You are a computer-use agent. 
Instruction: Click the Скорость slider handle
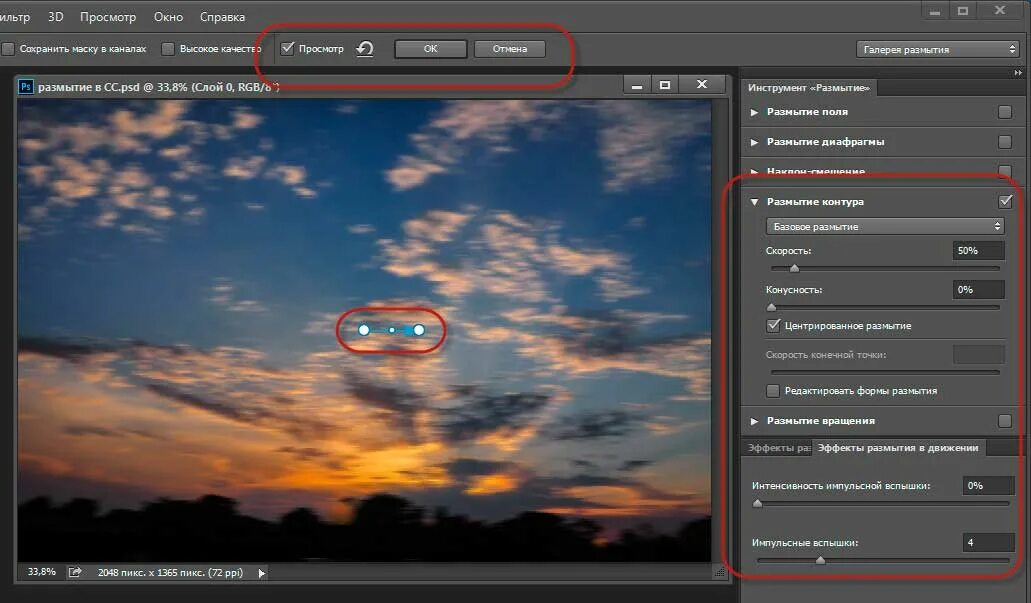[794, 268]
